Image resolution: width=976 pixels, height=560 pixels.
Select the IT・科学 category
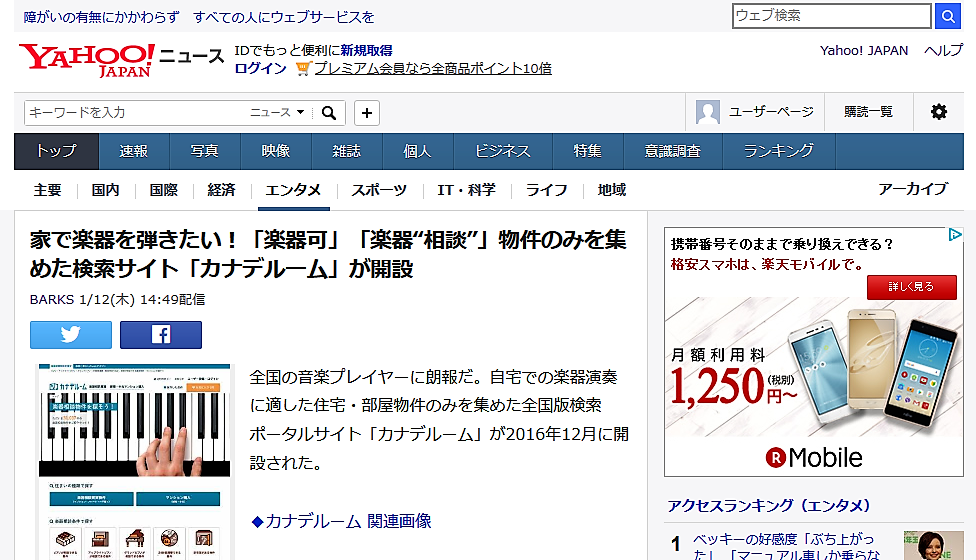pos(466,190)
